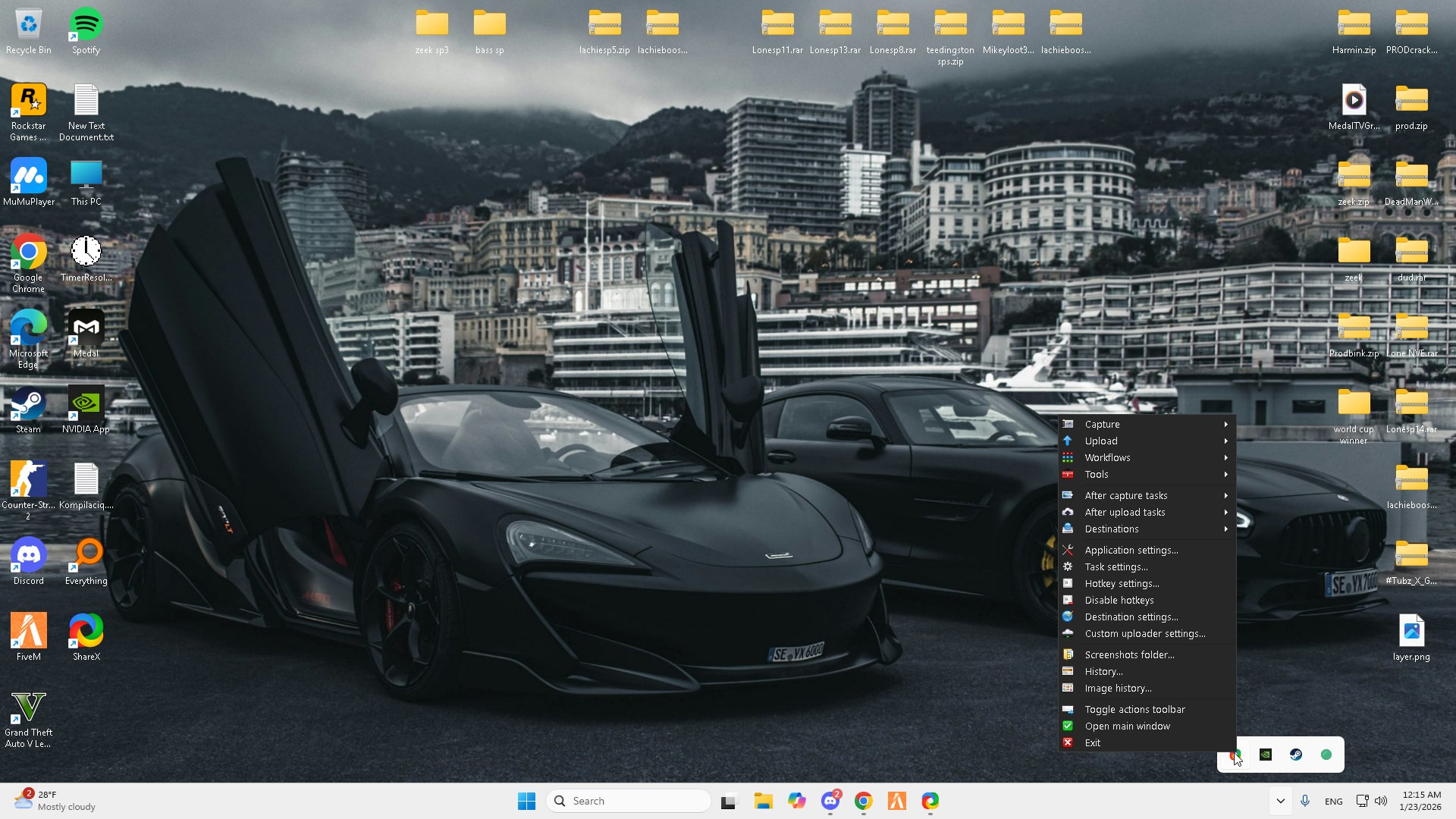Screen dimensions: 1456x819
Task: Toggle actions toolbar in the ShareX menu
Action: coord(1134,709)
